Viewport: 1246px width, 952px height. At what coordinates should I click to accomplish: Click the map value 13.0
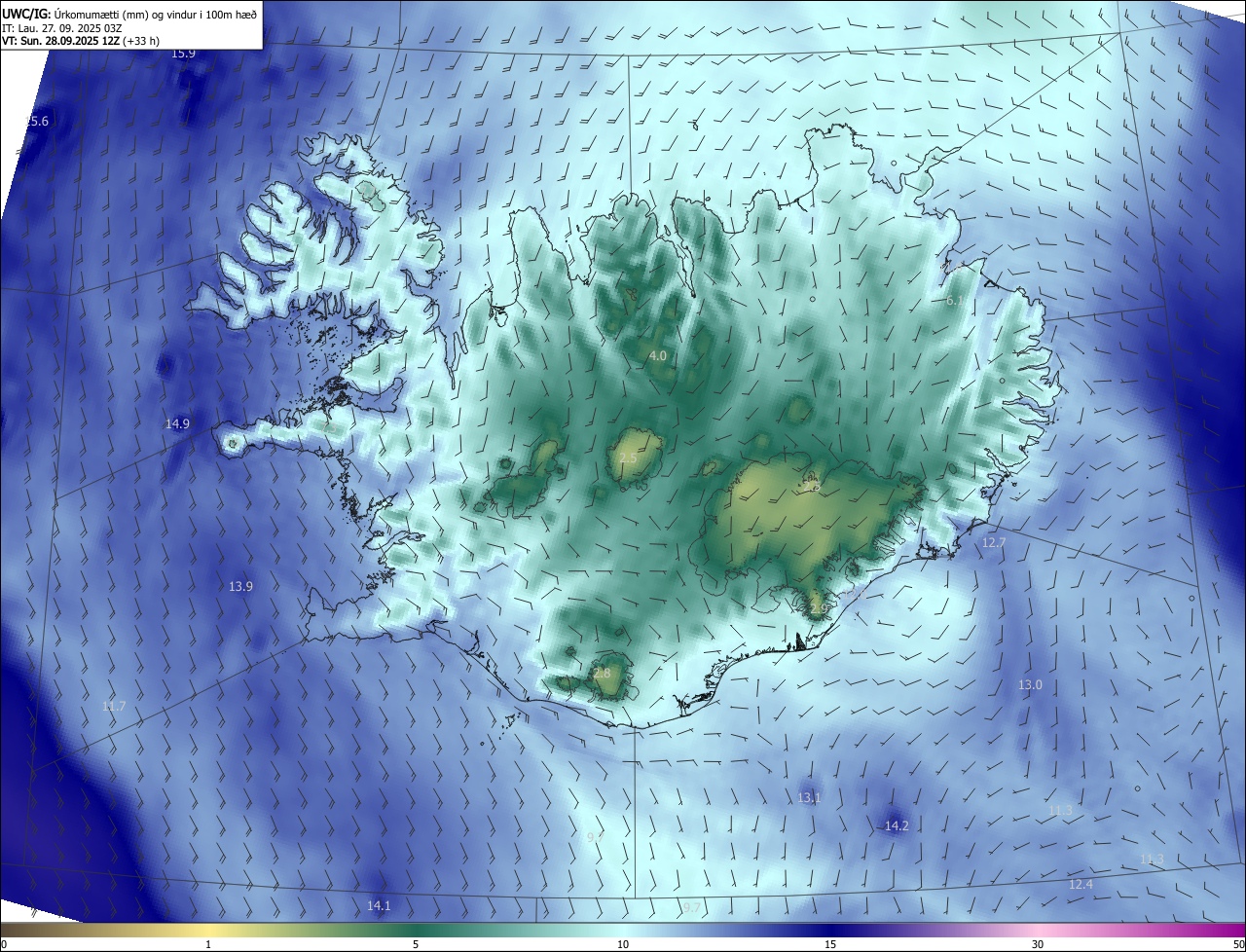pos(1030,684)
